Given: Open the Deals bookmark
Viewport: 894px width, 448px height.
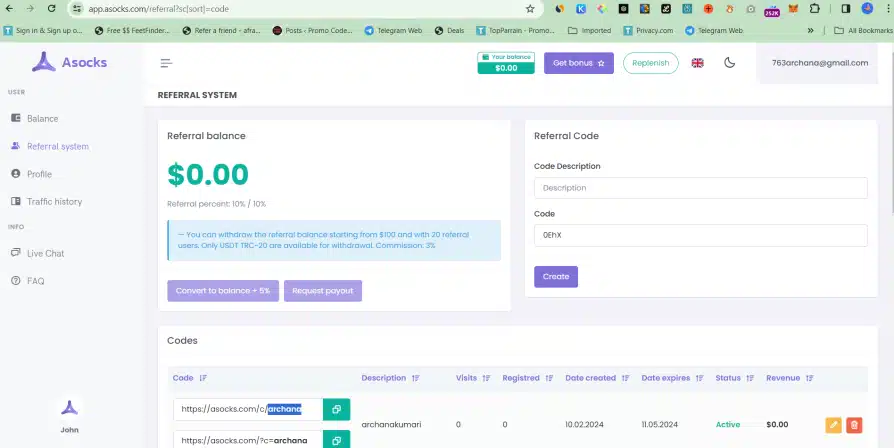Looking at the screenshot, I should [x=449, y=31].
